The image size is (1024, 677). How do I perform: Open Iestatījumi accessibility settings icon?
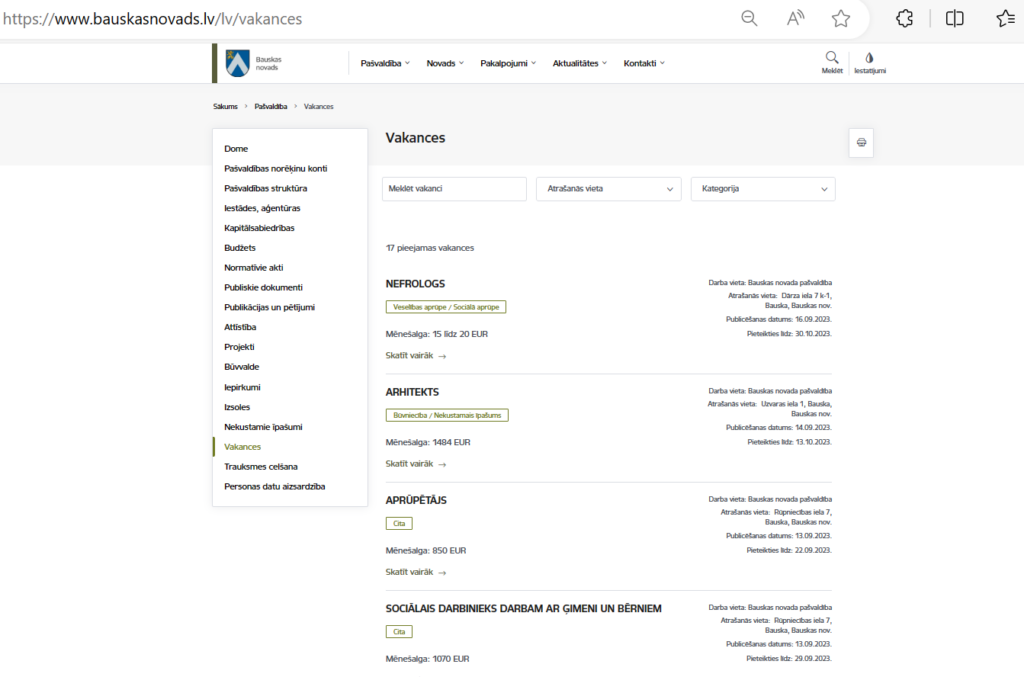(869, 58)
